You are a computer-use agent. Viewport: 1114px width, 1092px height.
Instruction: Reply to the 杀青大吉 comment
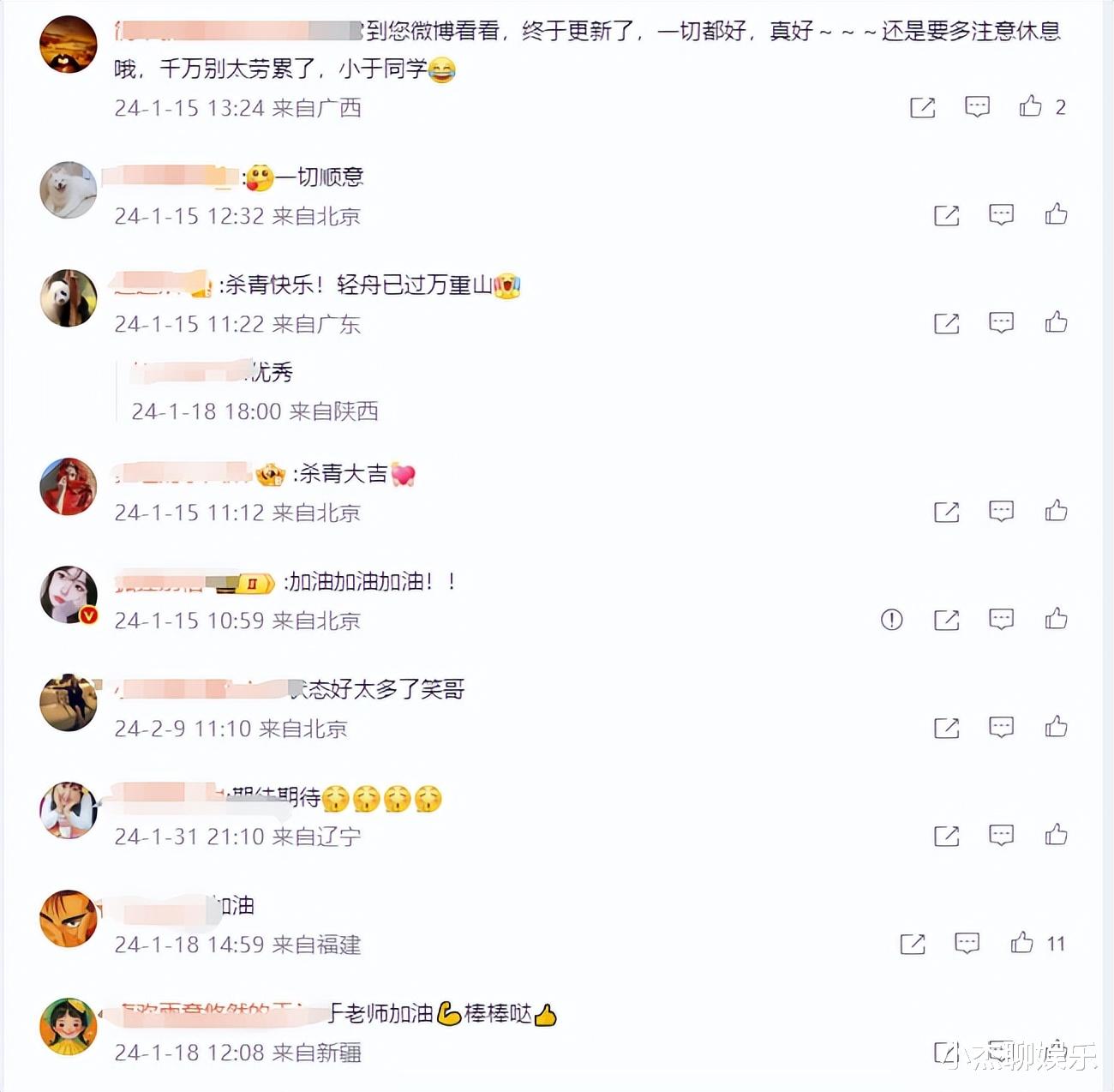click(x=1001, y=512)
